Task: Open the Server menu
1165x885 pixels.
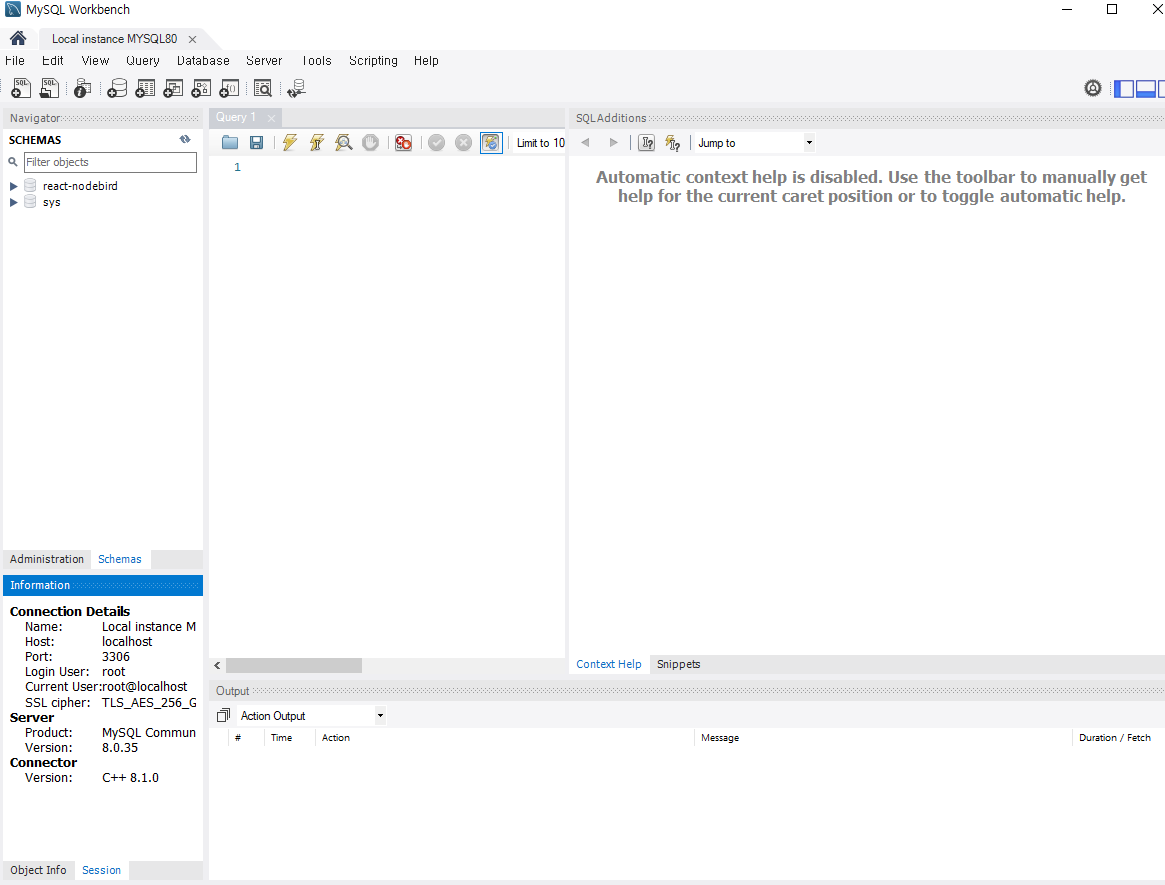Action: [x=264, y=61]
